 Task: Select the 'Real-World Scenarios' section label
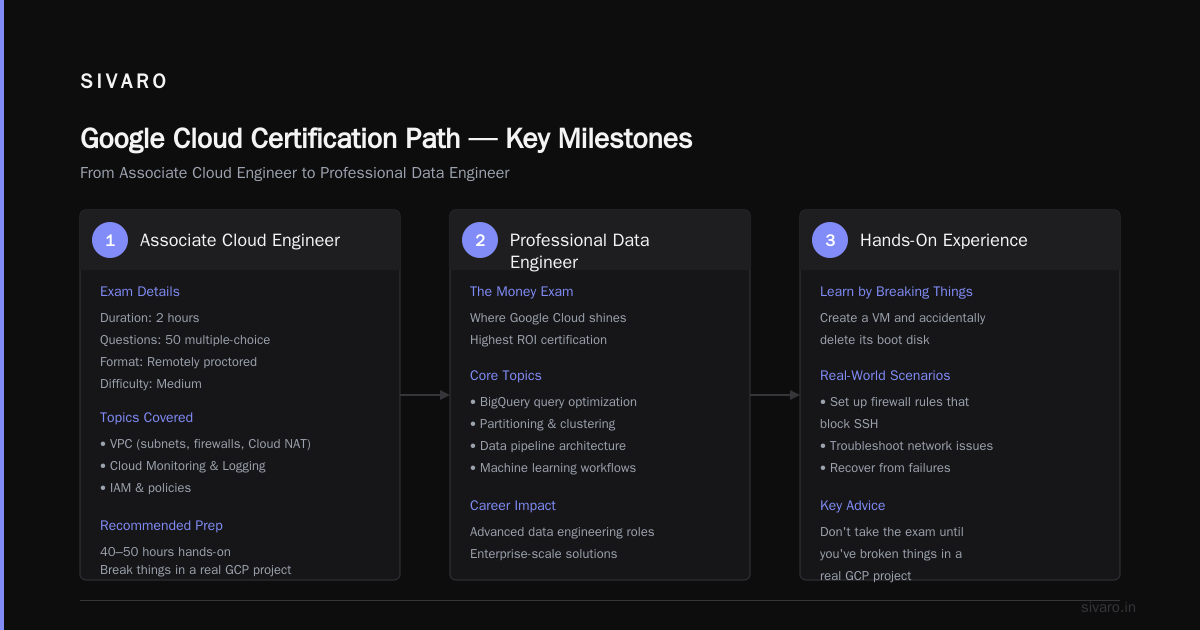pos(885,376)
